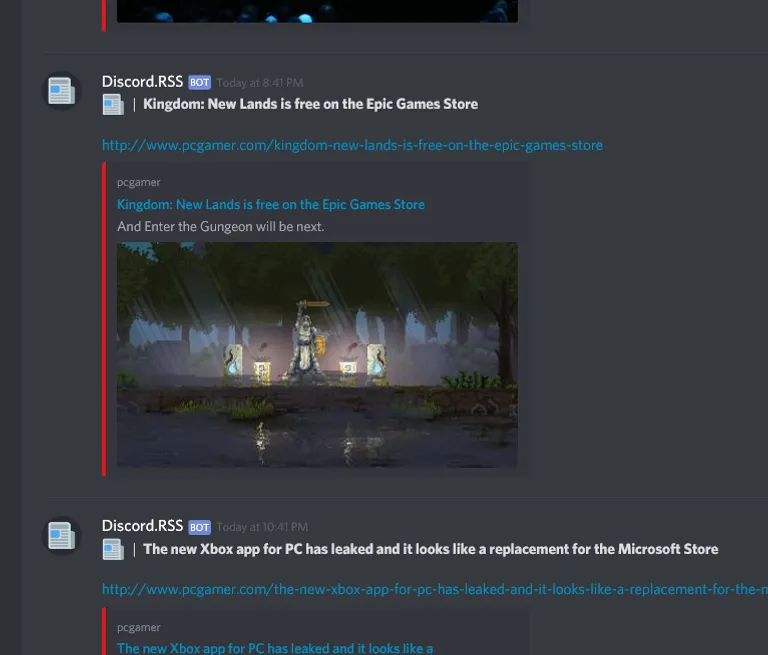768x655 pixels.
Task: Click bold headline Kingdom: New Lands is free
Action: point(311,104)
